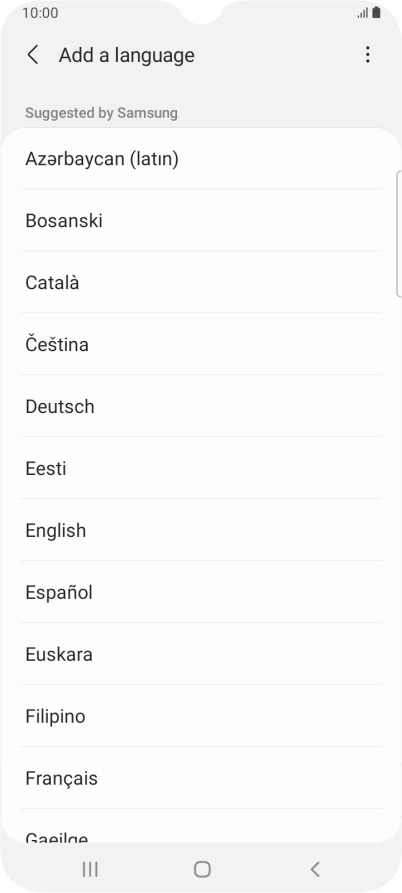Tap the back arrow beside Add a language
Screen dimensions: 402x893
pyautogui.click(x=33, y=55)
